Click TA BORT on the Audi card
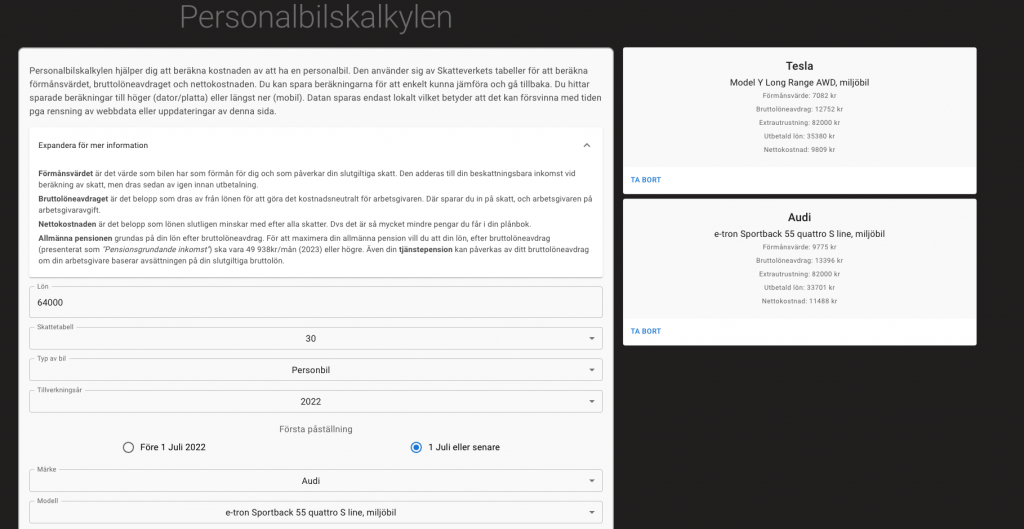Image resolution: width=1024 pixels, height=529 pixels. pyautogui.click(x=646, y=331)
